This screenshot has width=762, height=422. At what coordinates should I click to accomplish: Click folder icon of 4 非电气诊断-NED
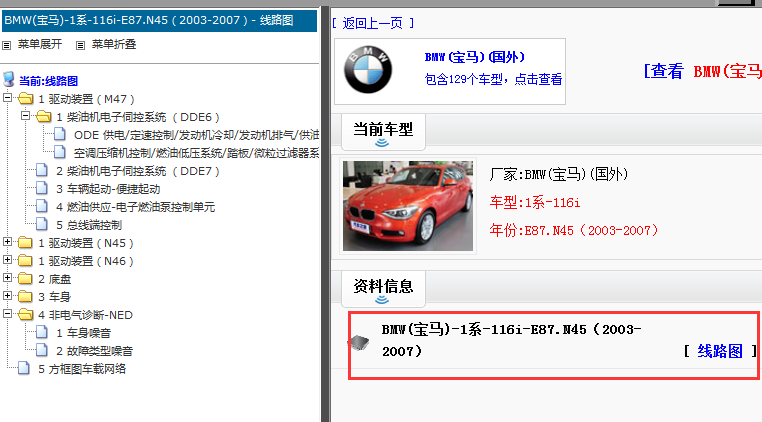point(25,315)
